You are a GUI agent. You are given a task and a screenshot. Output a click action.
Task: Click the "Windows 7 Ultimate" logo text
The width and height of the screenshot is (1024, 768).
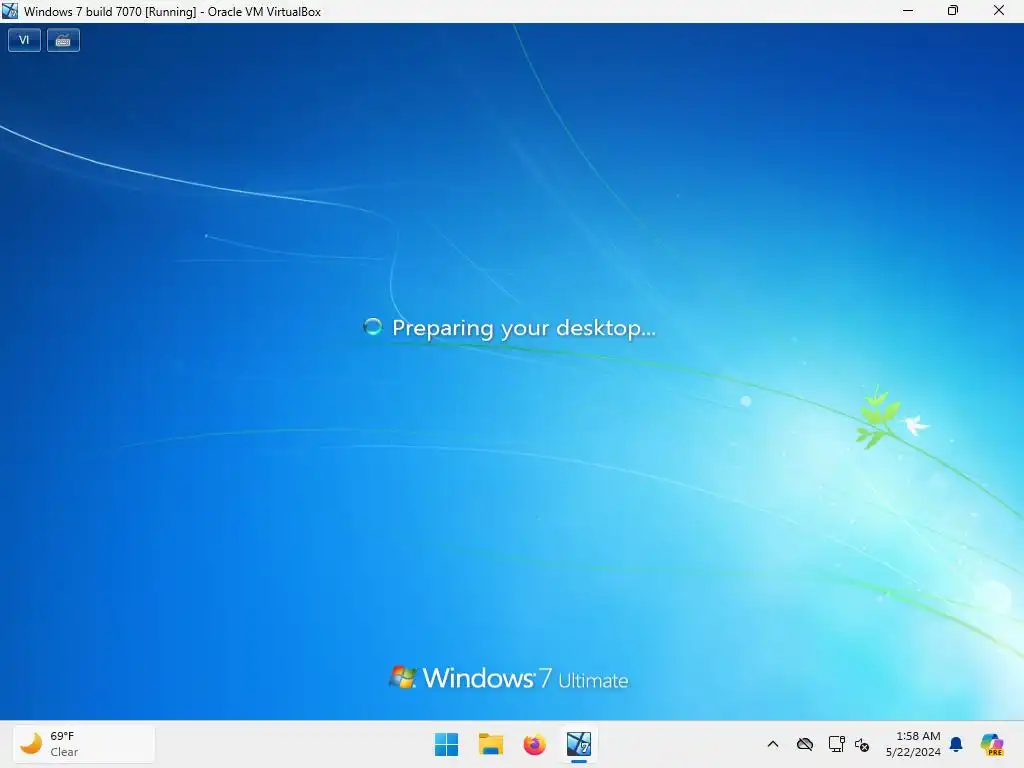coord(526,679)
